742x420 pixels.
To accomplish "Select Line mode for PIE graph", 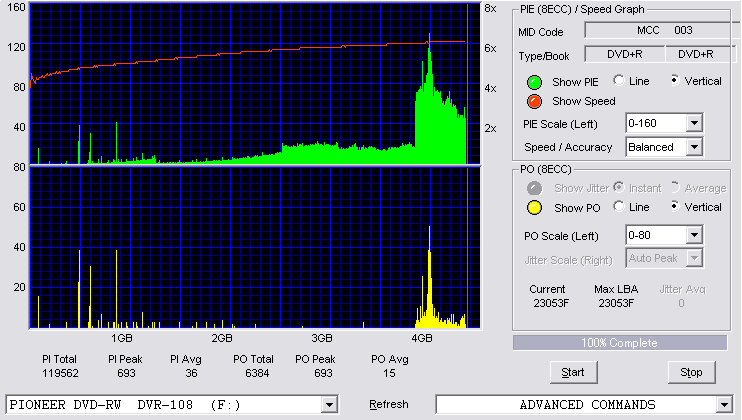I will [x=618, y=80].
